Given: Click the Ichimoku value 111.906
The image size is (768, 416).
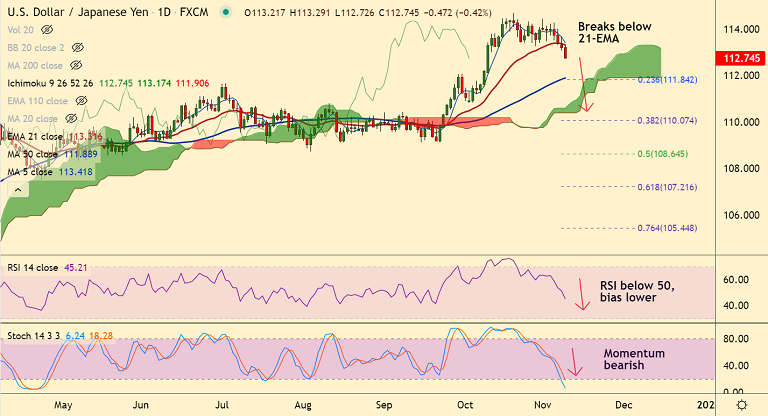Looking at the screenshot, I should [192, 83].
